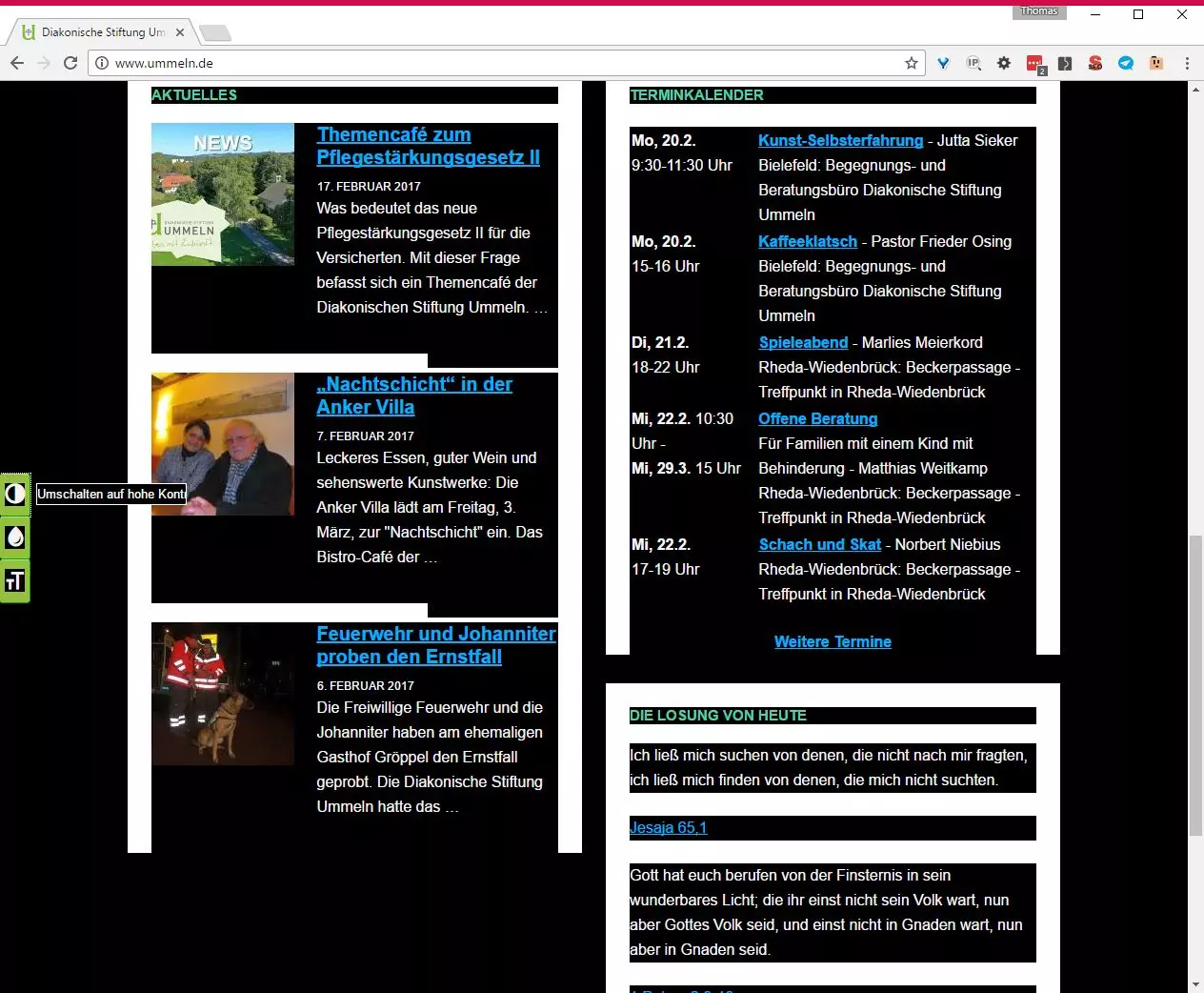Open the Offene Beratung event link
This screenshot has height=993, width=1204.
pos(818,418)
